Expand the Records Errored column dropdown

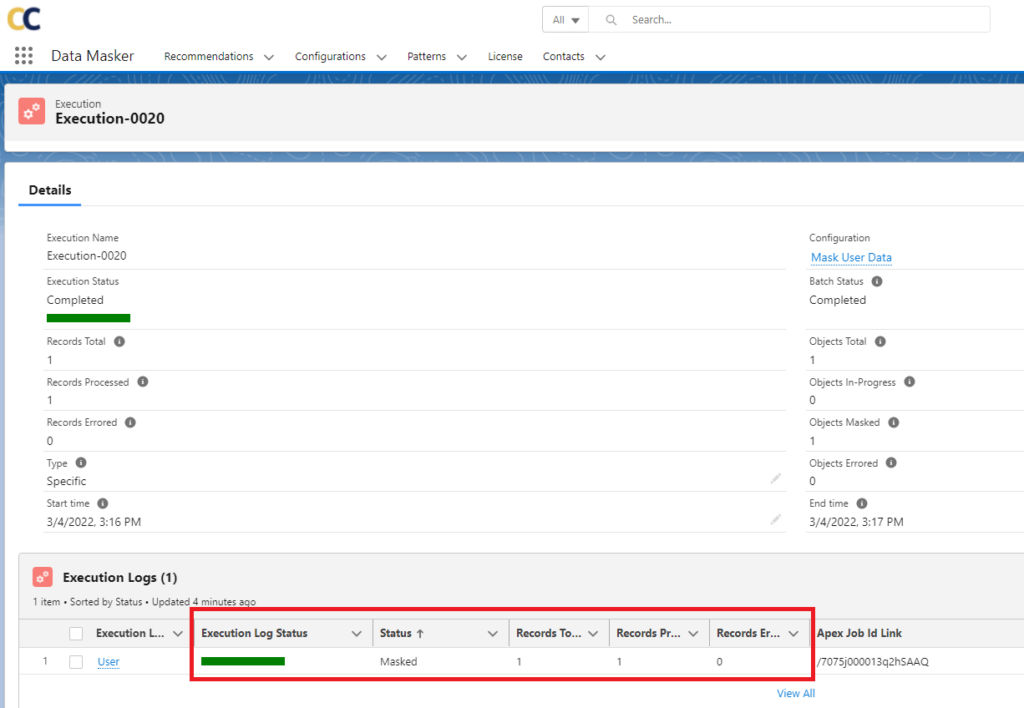(x=794, y=632)
